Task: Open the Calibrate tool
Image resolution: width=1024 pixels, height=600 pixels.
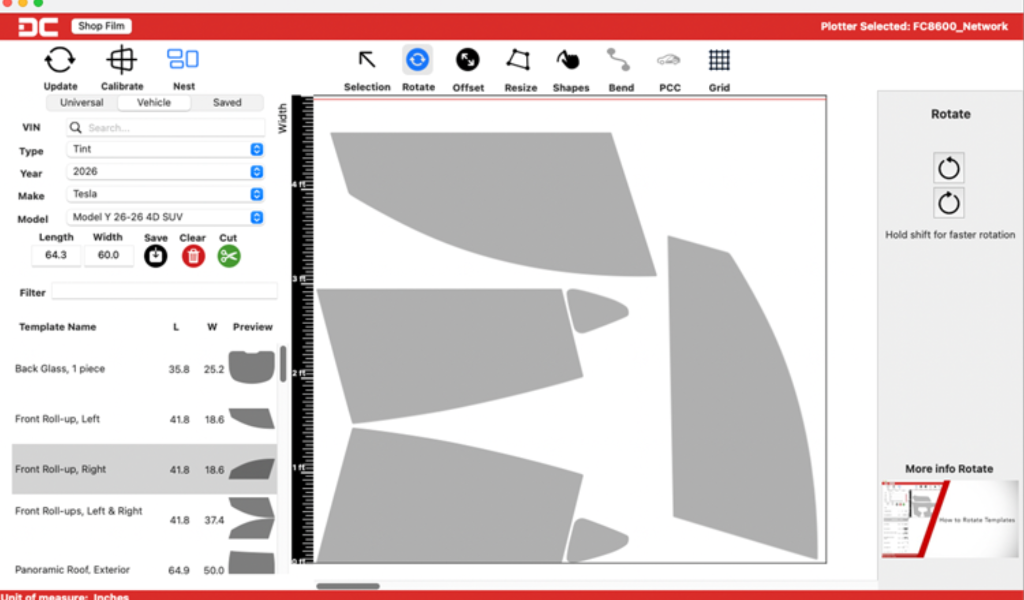Action: click(121, 60)
